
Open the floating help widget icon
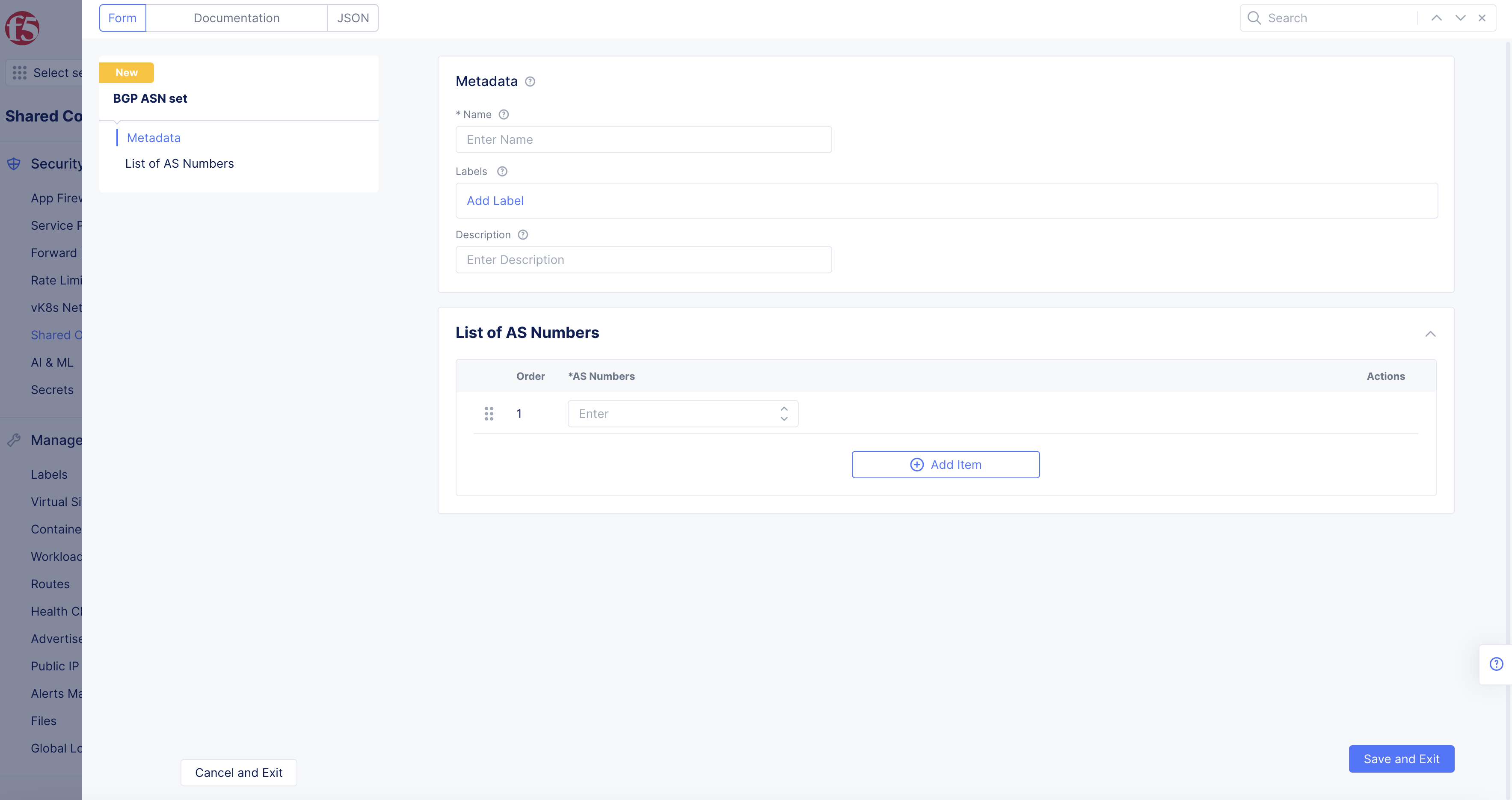coord(1496,664)
